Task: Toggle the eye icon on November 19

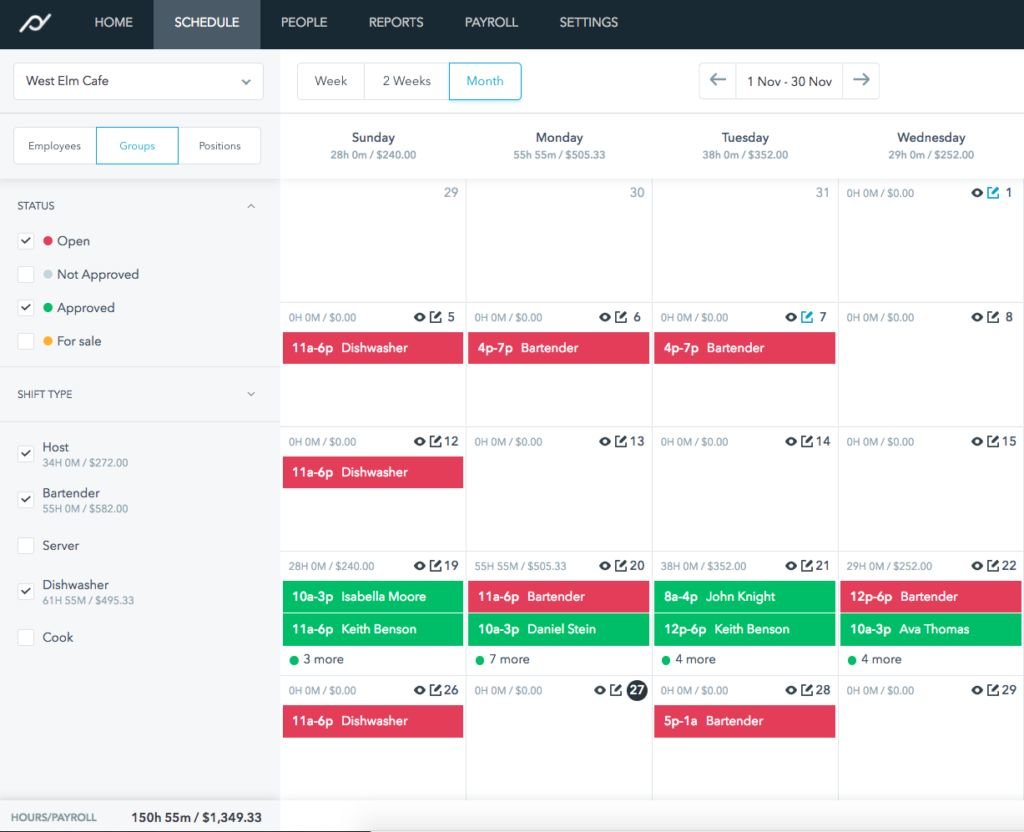Action: coord(419,566)
